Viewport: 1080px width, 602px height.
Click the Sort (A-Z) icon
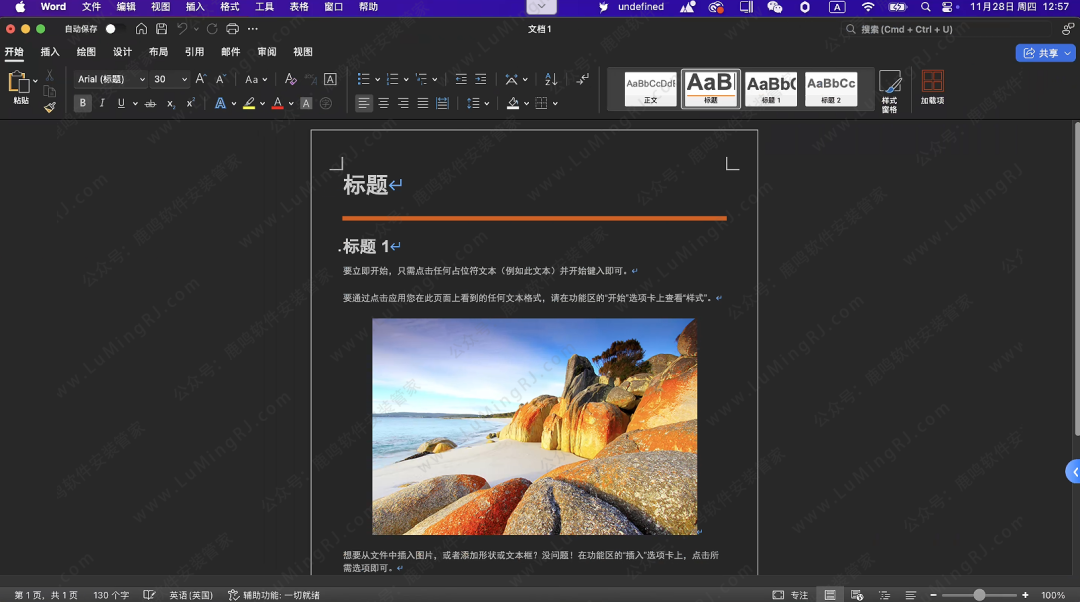pyautogui.click(x=551, y=79)
